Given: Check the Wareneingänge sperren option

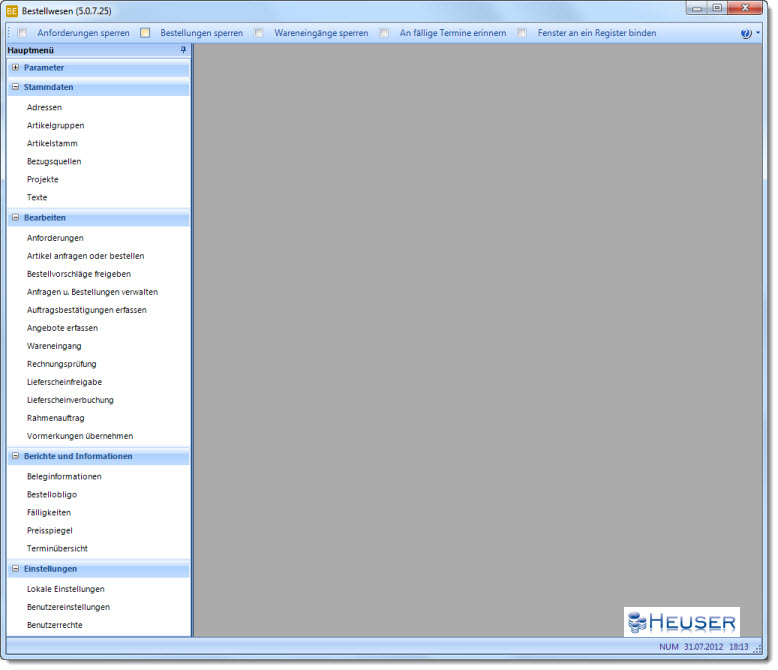Looking at the screenshot, I should (259, 33).
